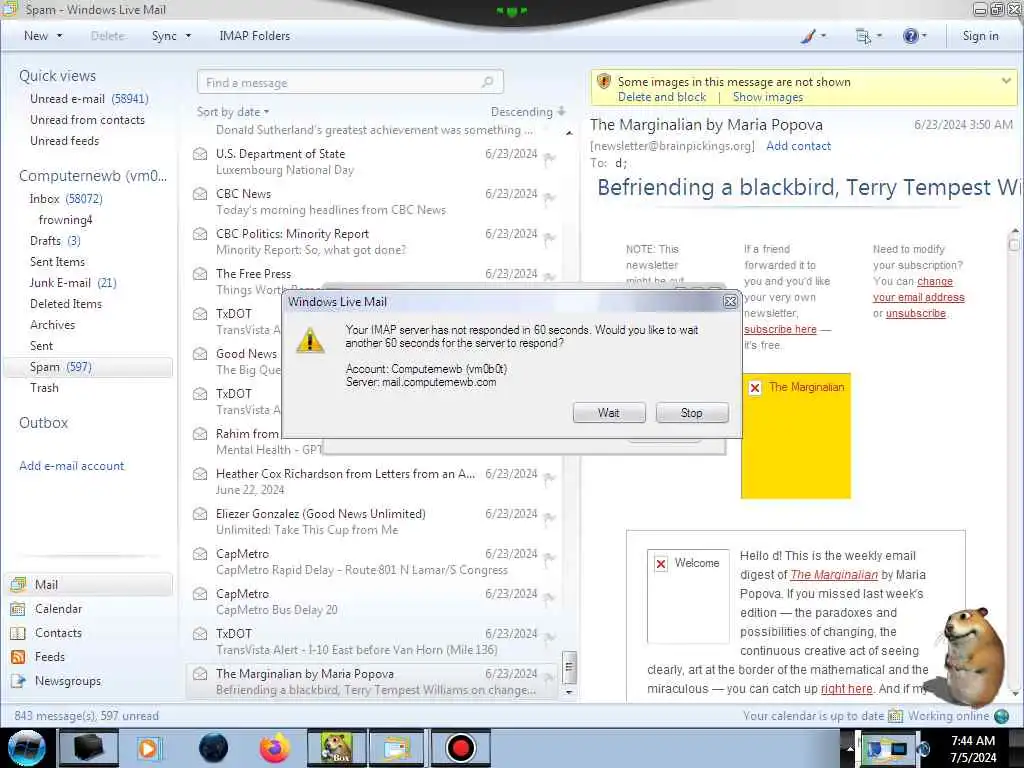Click message list scroll-down arrow
The height and width of the screenshot is (768, 1024).
[569, 692]
